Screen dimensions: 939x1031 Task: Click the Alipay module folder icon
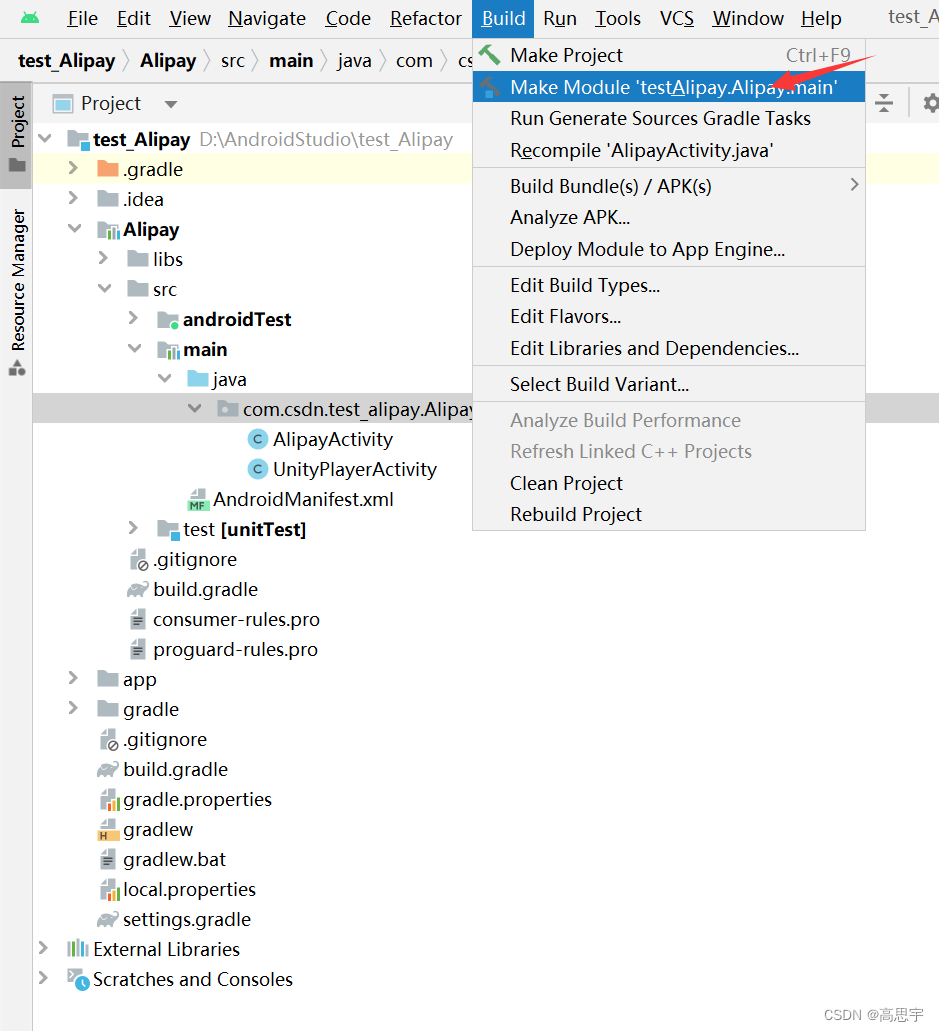tap(108, 229)
